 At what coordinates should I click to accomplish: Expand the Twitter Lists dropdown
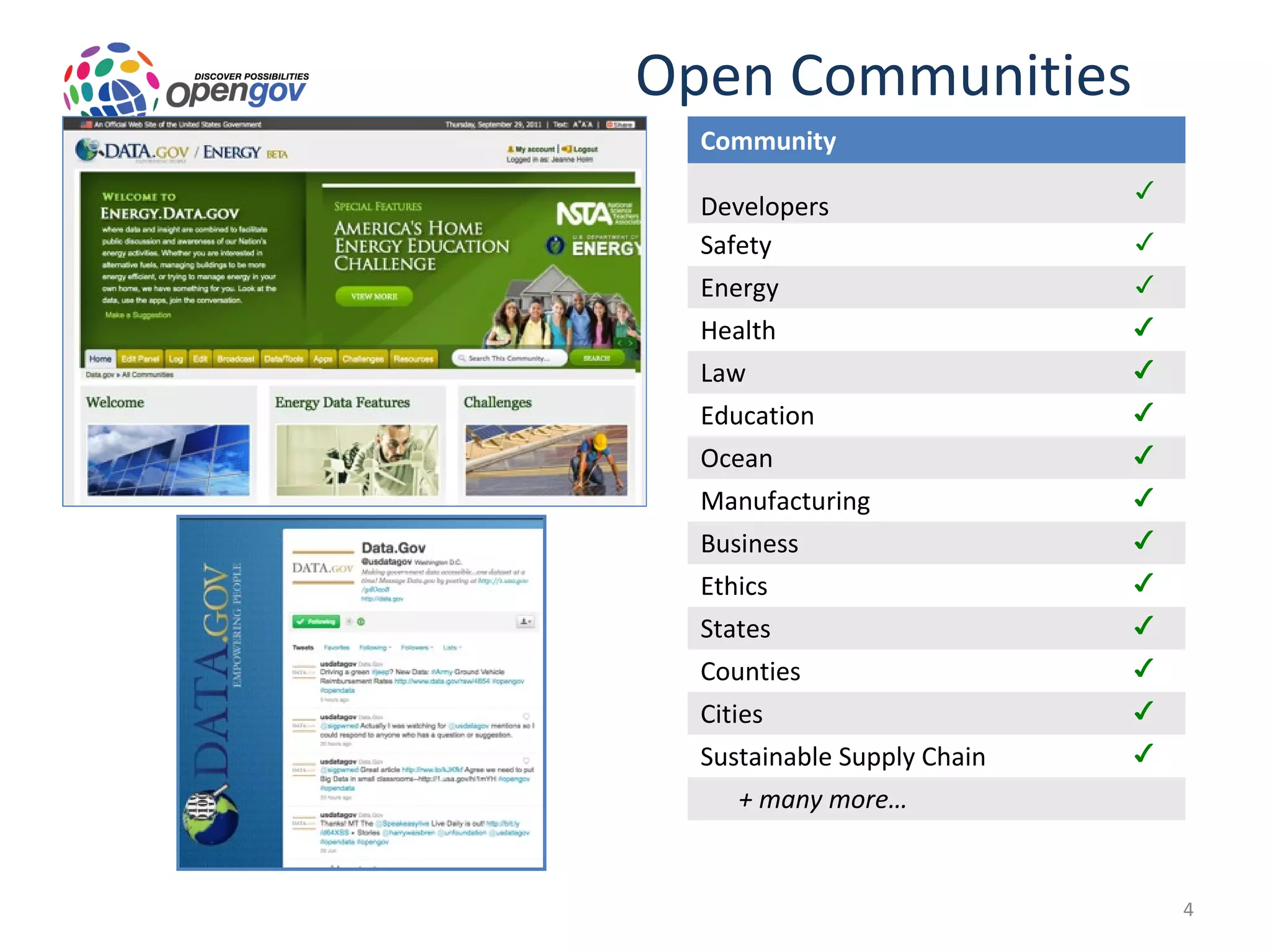tap(452, 648)
